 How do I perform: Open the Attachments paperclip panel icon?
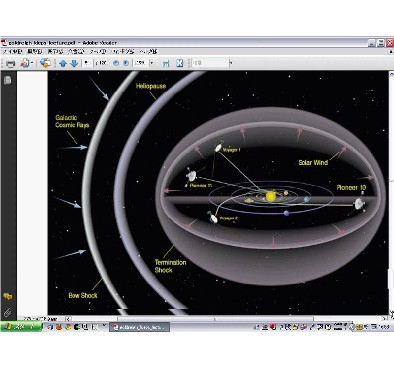[x=7, y=312]
